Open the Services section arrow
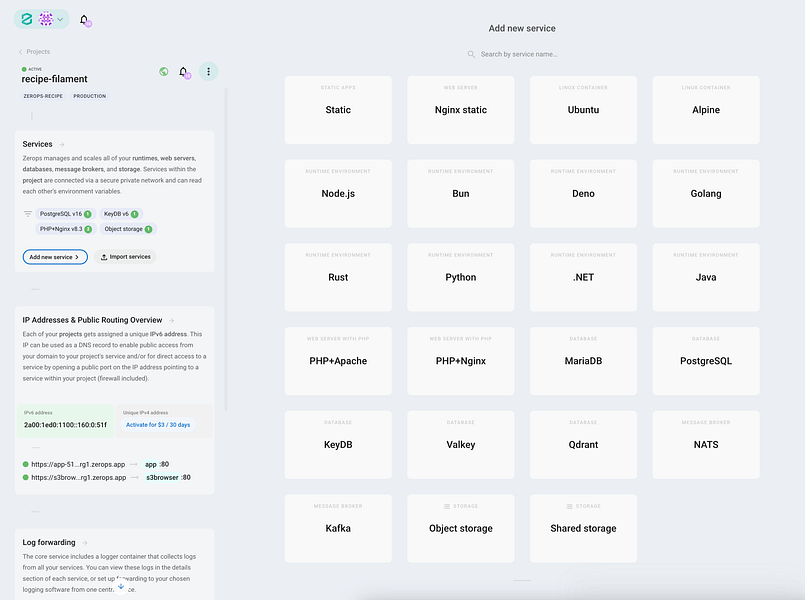The height and width of the screenshot is (600, 805). [x=62, y=142]
